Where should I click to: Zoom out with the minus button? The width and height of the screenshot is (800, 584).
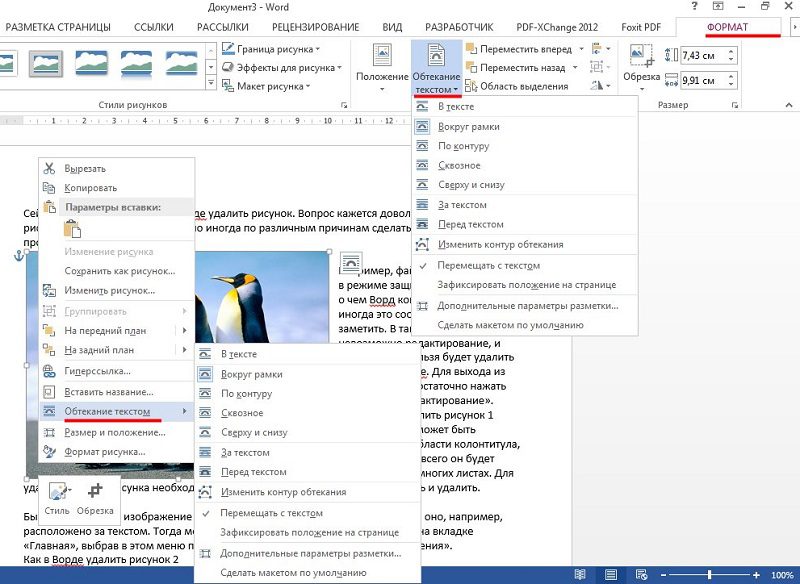click(664, 575)
